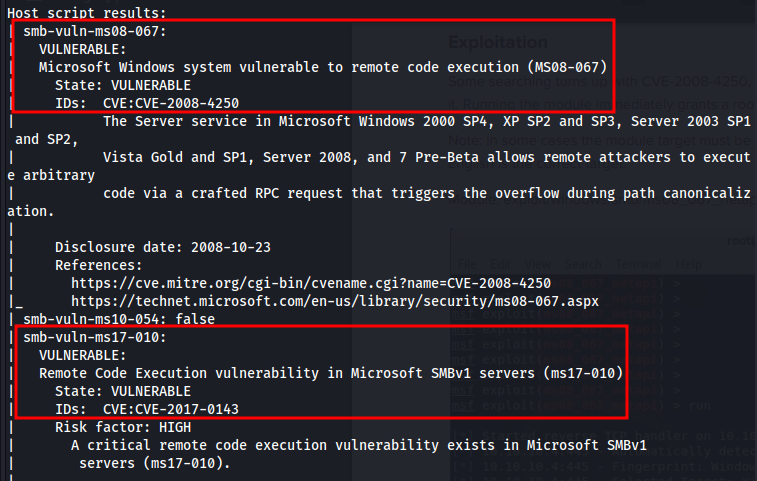Click the Microsoft Windows system vulnerable (MS08-067) title

[322, 67]
